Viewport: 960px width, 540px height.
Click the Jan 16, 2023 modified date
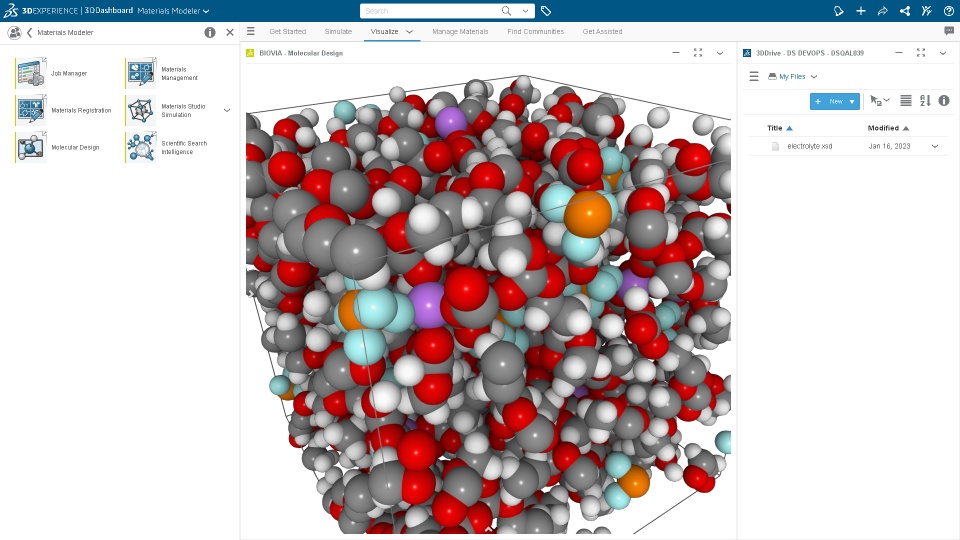[x=889, y=146]
